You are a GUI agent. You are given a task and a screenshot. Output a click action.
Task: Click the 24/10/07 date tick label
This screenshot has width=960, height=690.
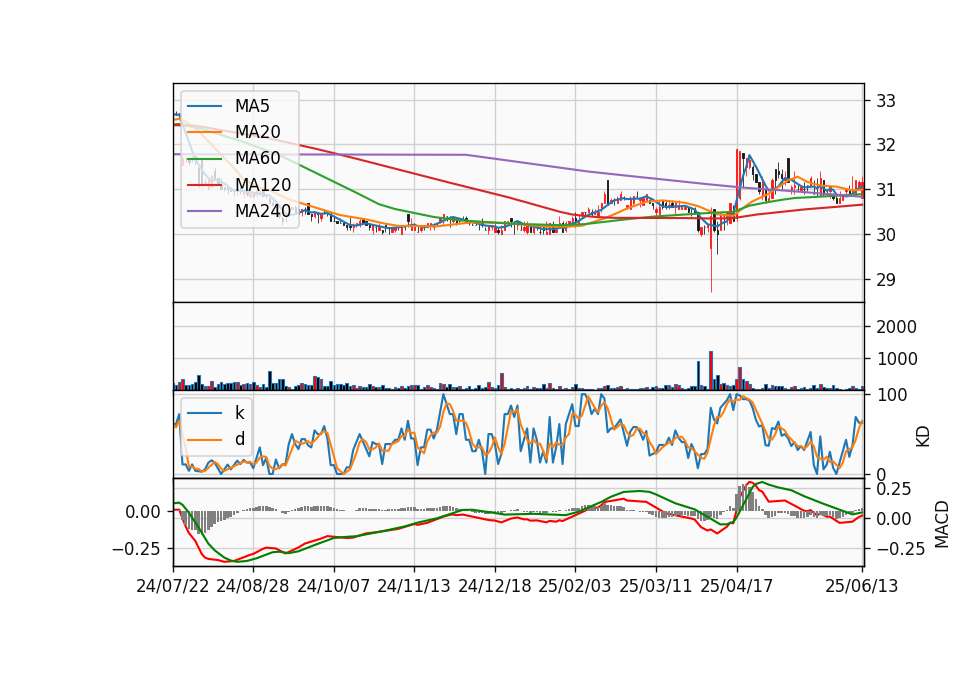334,586
